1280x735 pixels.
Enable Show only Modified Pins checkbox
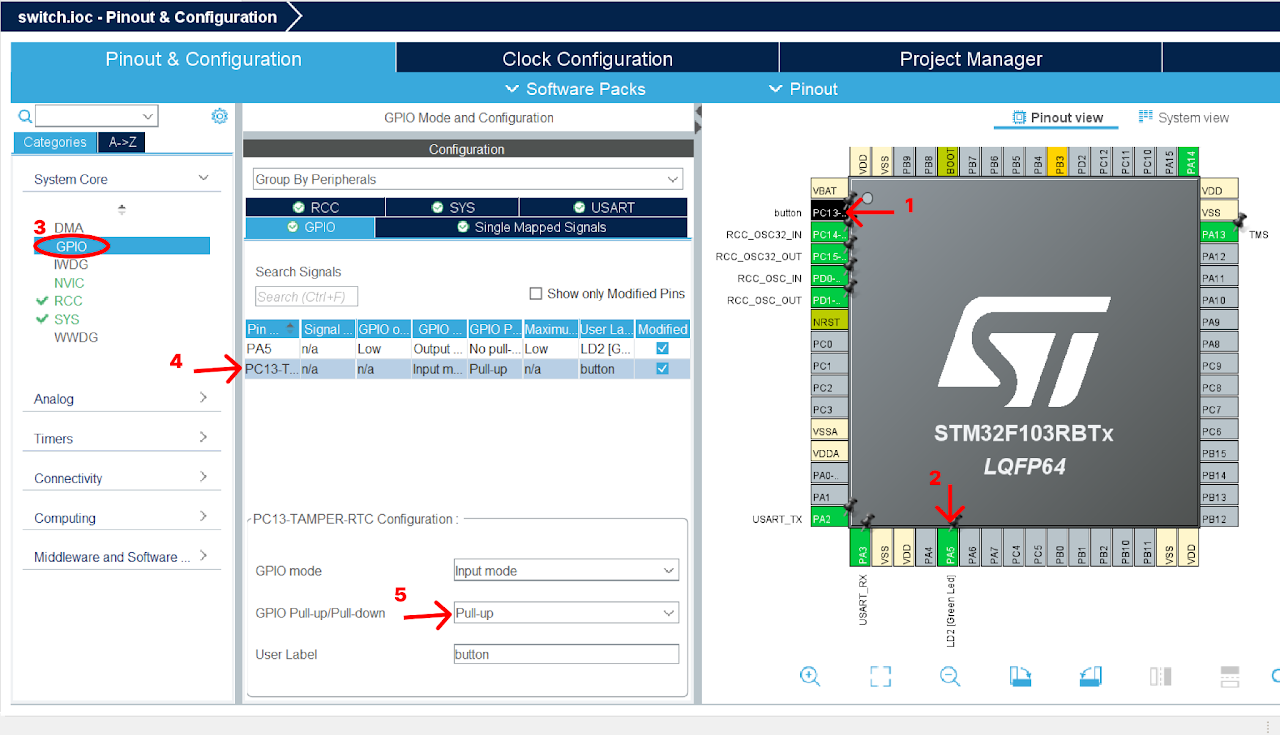tap(536, 294)
